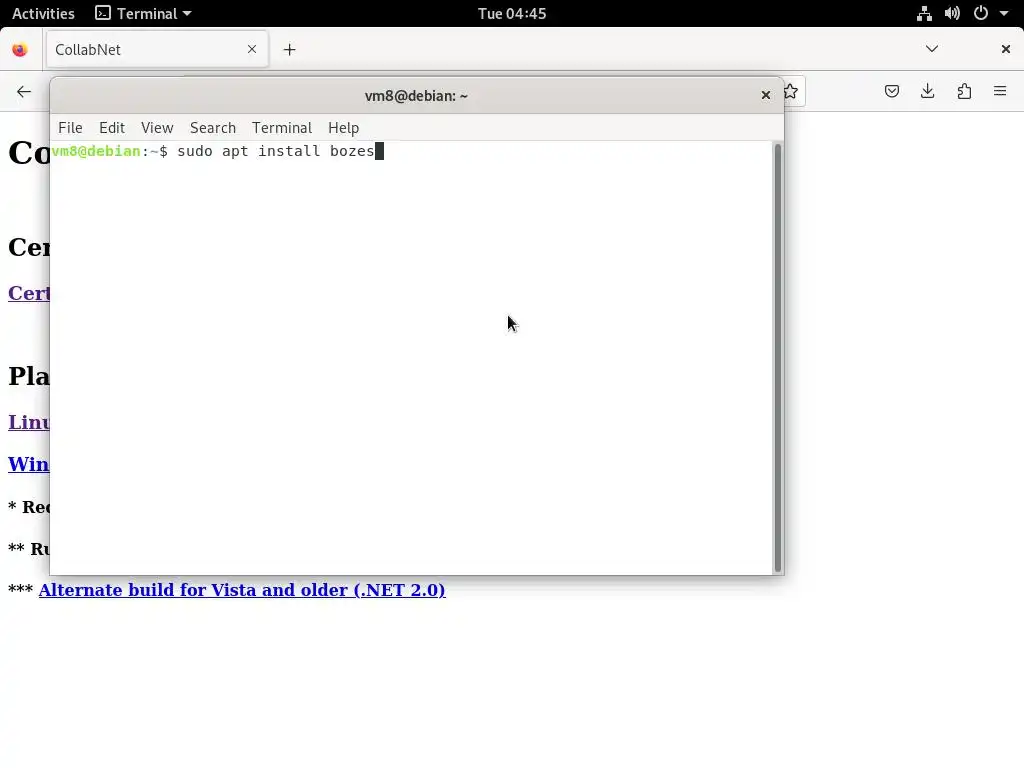Open Firefox hamburger menu
The image size is (1024, 768).
(1000, 91)
